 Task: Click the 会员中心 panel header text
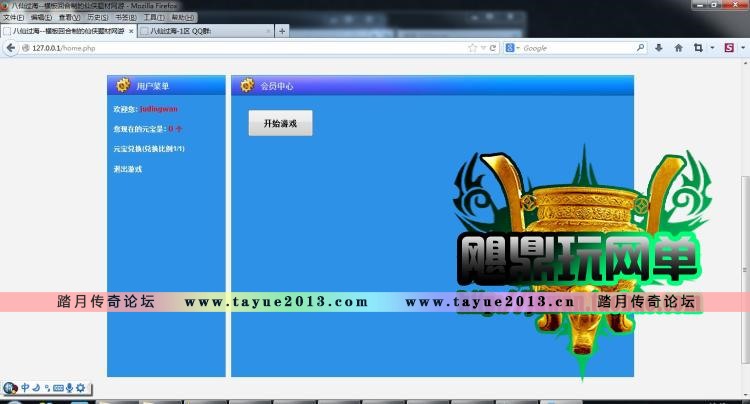coord(277,86)
